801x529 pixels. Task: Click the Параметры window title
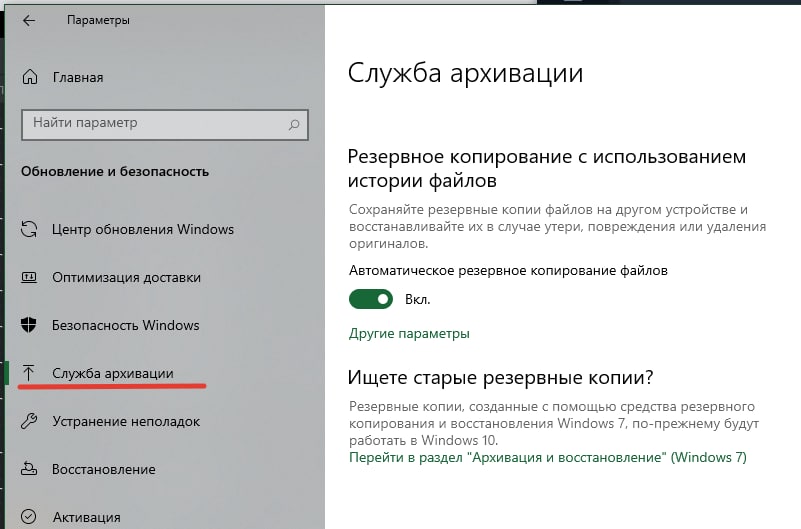(x=98, y=20)
